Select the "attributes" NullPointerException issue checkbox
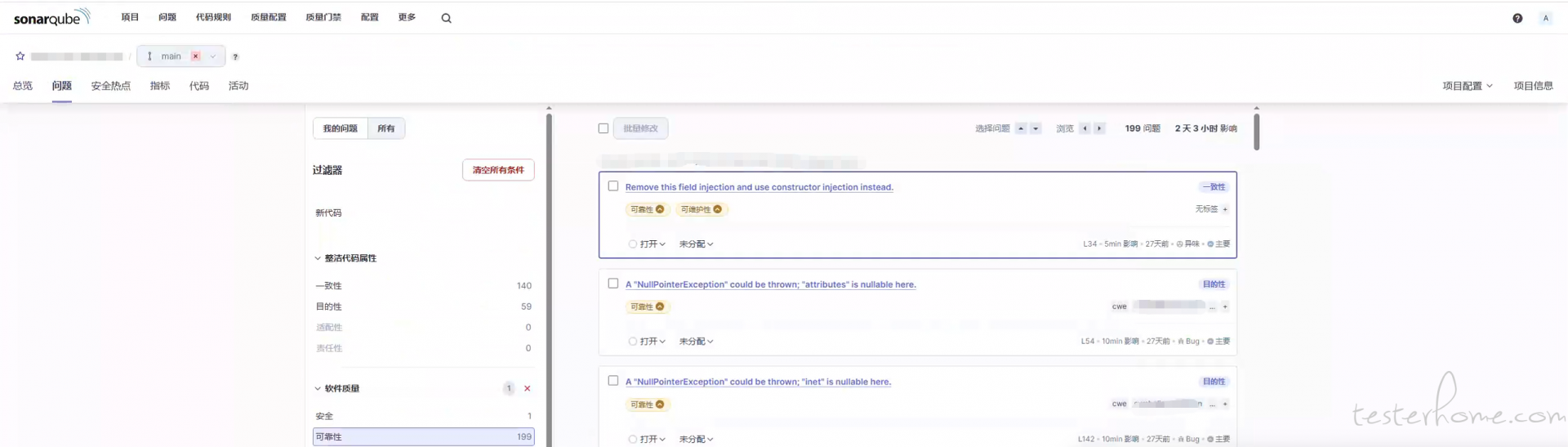Image resolution: width=1568 pixels, height=447 pixels. tap(613, 284)
